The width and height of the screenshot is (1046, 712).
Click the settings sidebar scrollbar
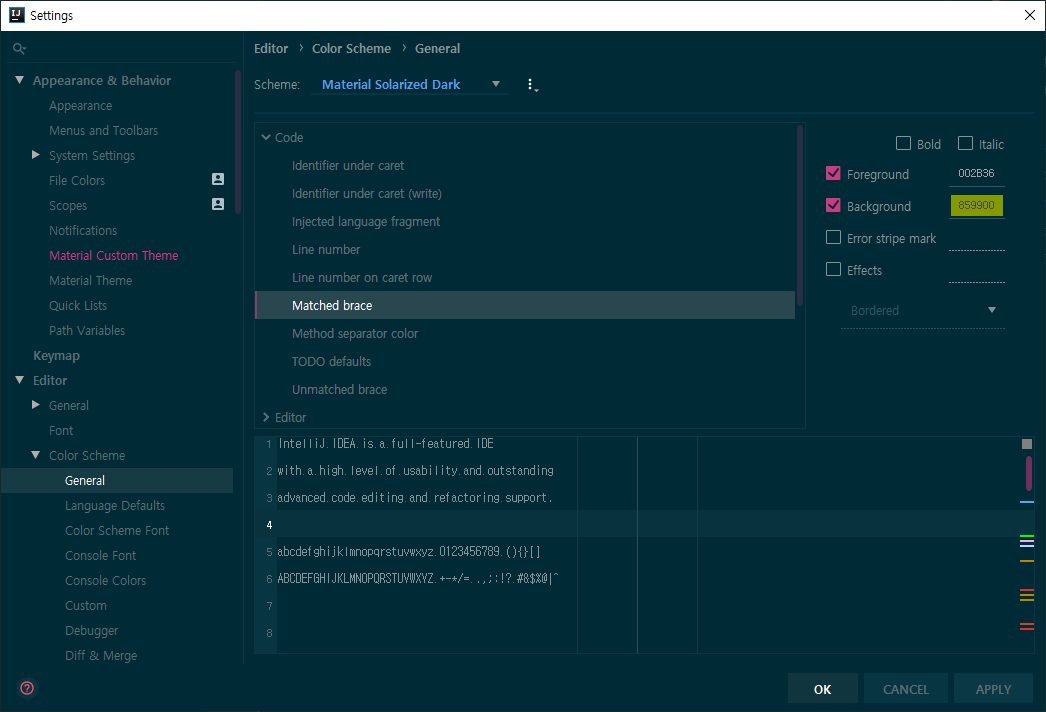(x=237, y=142)
